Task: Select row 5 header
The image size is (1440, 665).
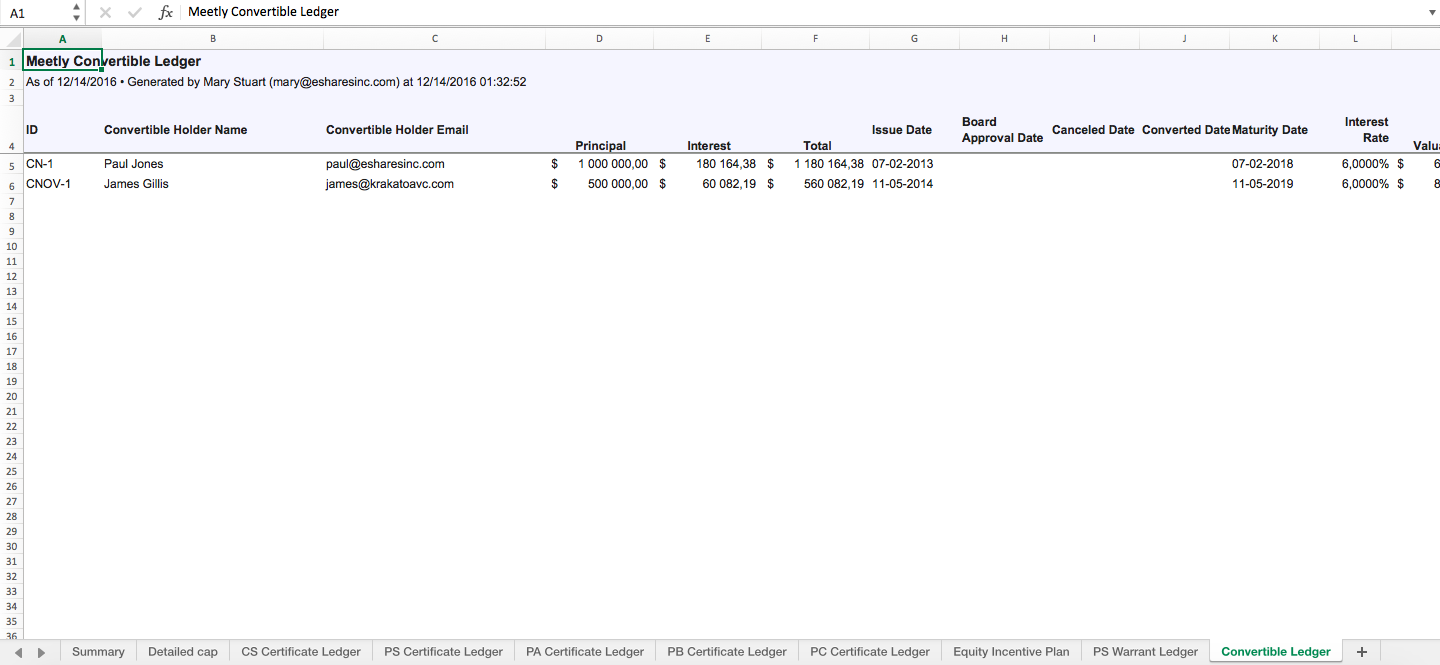Action: [11, 165]
